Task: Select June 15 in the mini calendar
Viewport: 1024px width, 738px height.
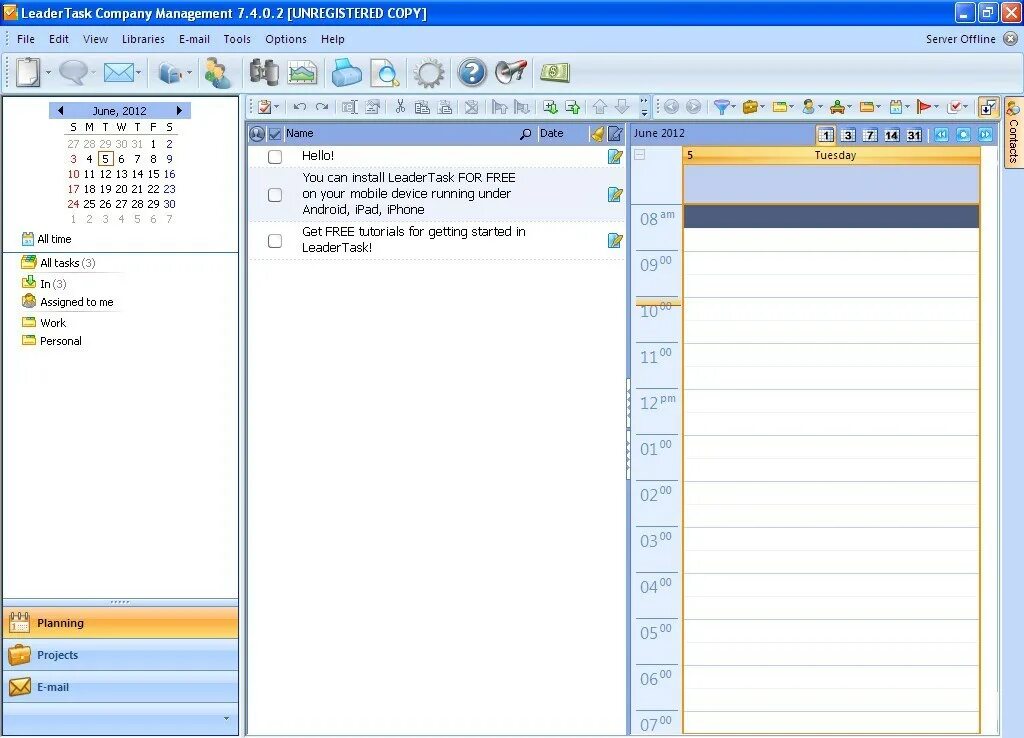Action: point(153,174)
